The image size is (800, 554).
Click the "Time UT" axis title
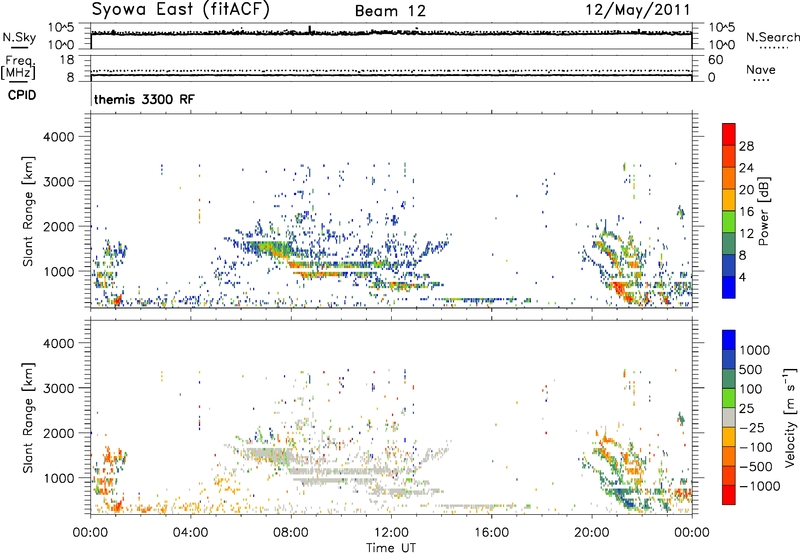391,548
